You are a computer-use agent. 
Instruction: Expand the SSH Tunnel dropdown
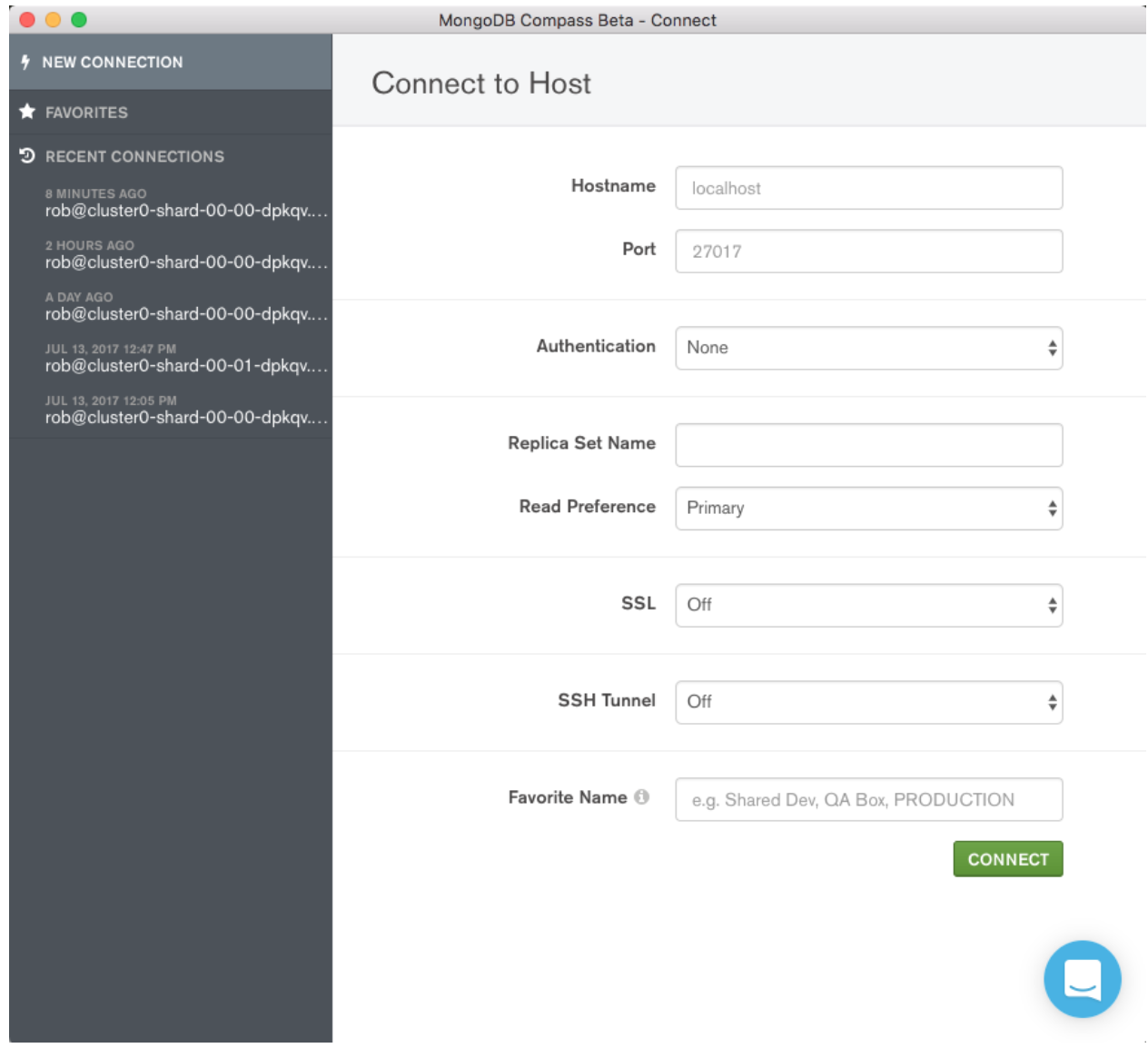[x=868, y=702]
